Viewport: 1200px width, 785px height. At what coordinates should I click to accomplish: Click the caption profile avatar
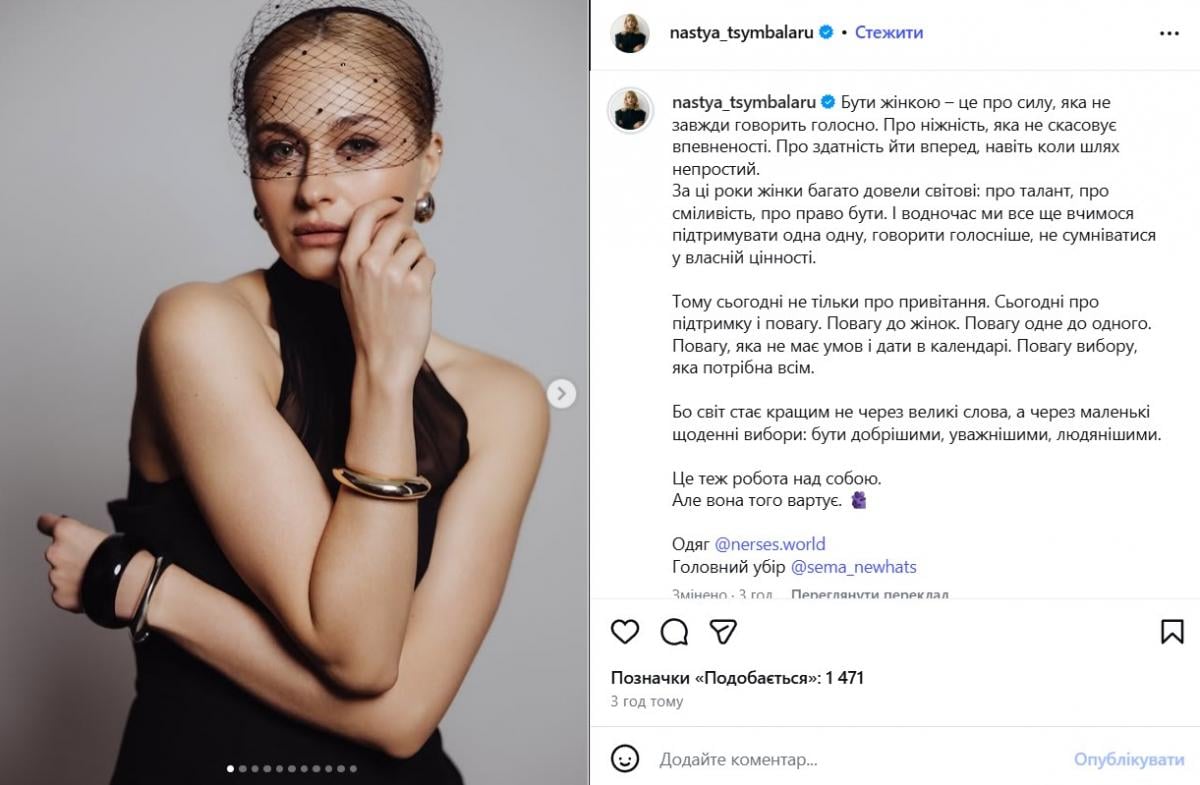(x=631, y=108)
